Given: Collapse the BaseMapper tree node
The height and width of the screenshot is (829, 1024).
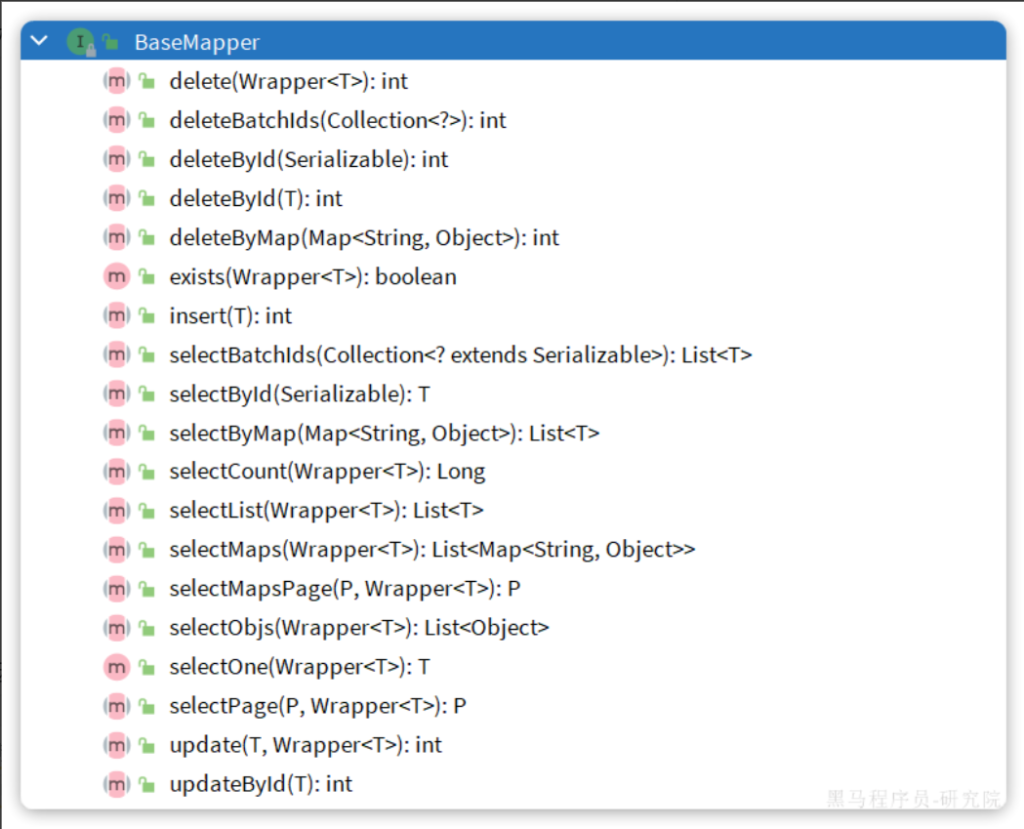Looking at the screenshot, I should (x=39, y=42).
